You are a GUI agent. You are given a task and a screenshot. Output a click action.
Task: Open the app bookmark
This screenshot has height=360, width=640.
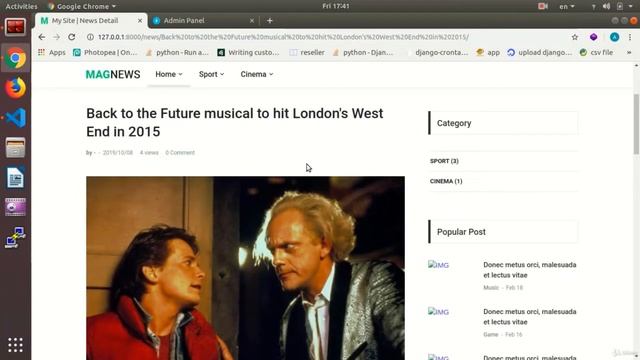[488, 52]
